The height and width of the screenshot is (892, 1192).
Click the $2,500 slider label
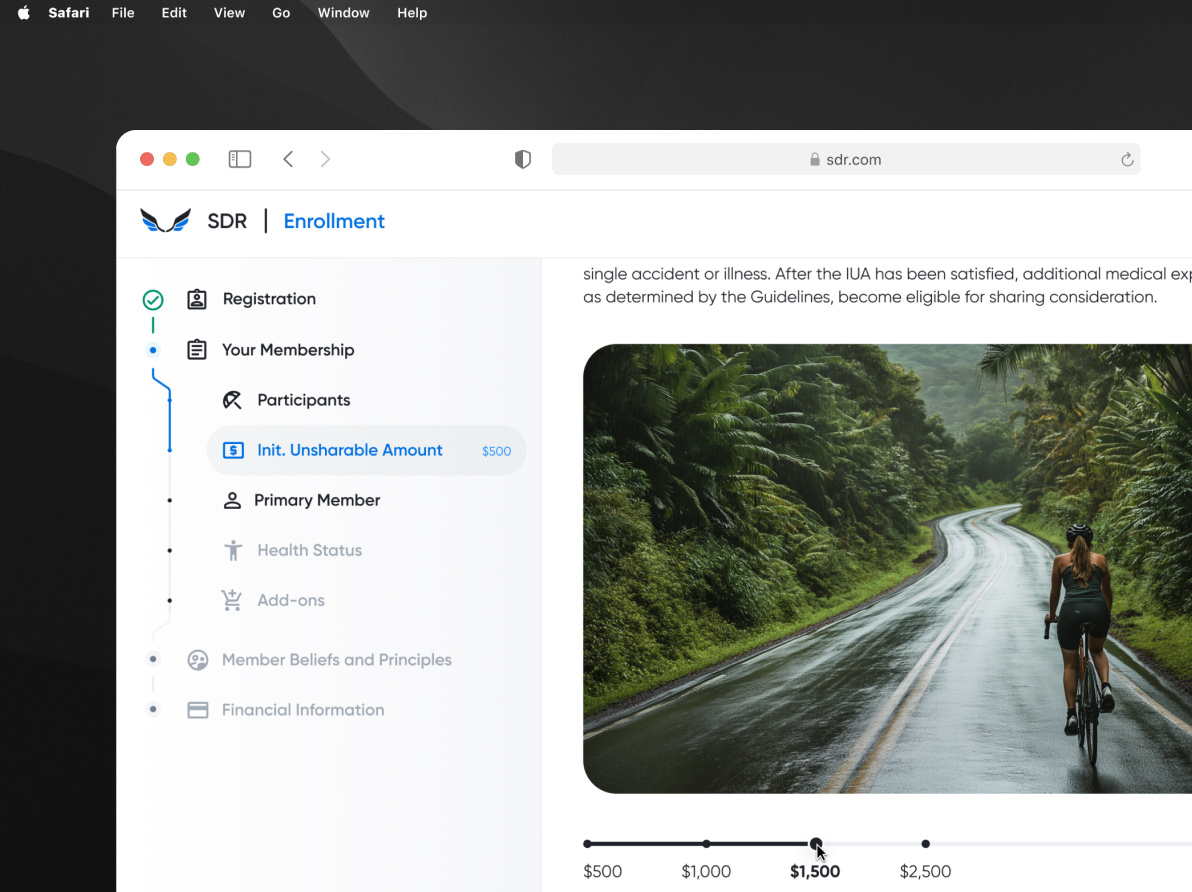(x=925, y=871)
